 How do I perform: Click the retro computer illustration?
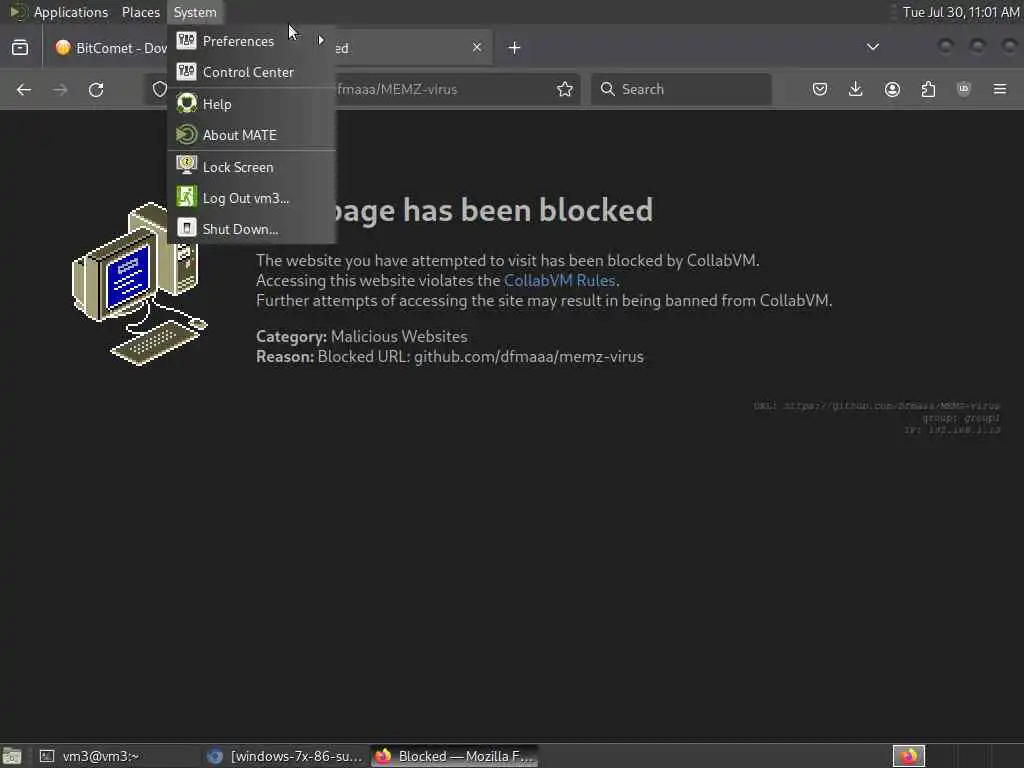pyautogui.click(x=138, y=283)
